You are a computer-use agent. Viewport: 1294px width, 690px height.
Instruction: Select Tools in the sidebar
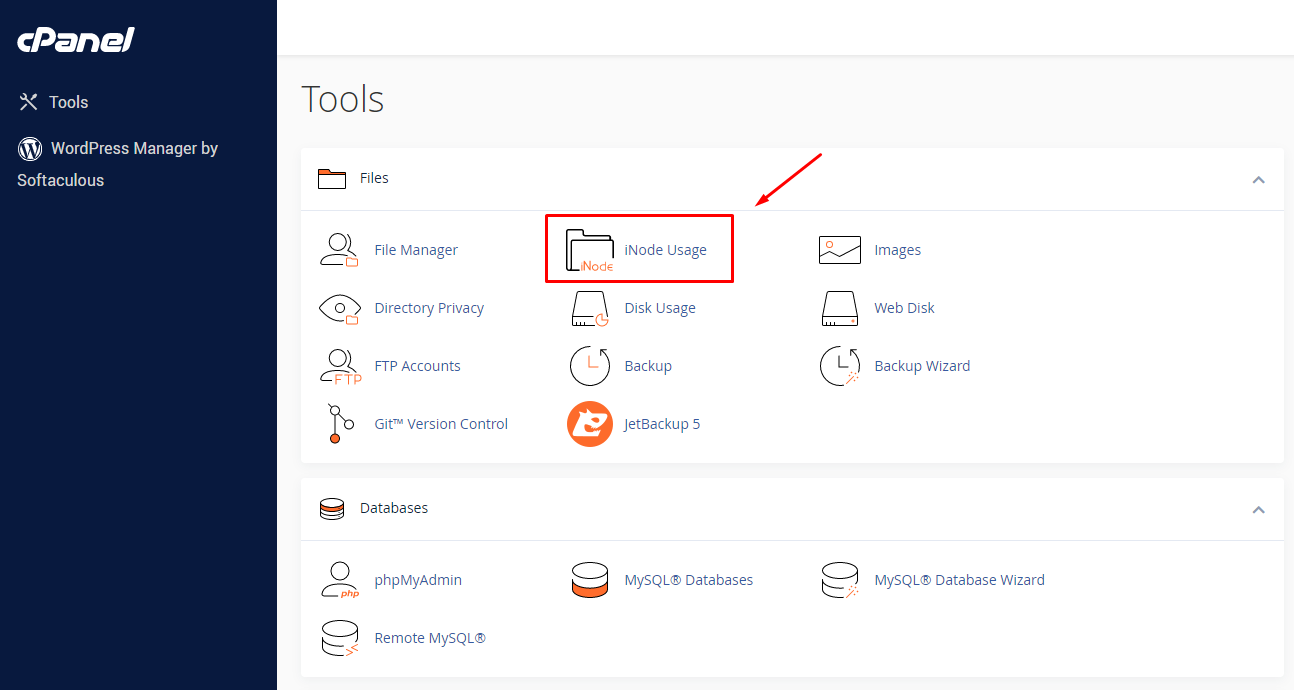(68, 102)
